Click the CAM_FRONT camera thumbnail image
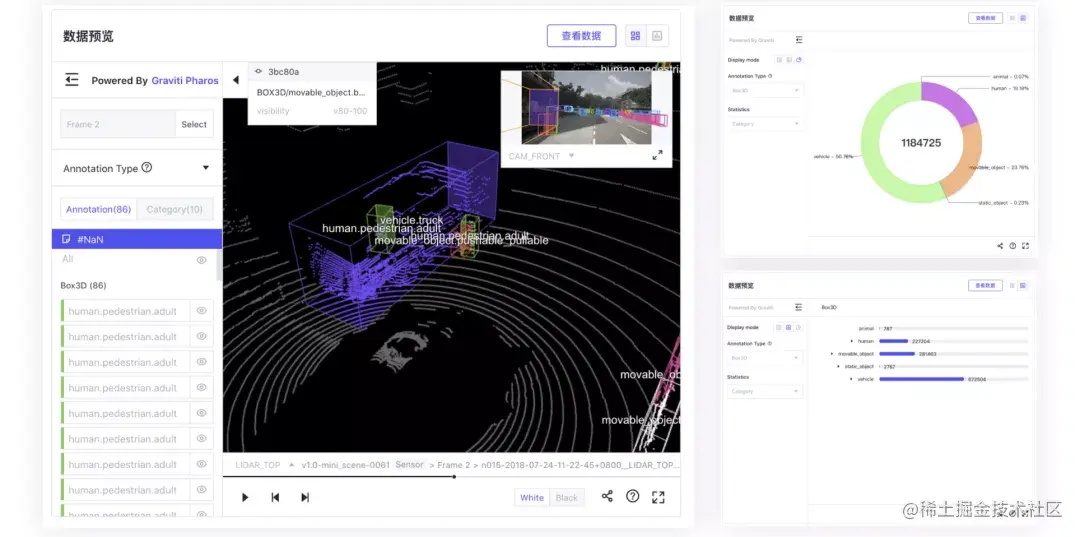 [586, 108]
